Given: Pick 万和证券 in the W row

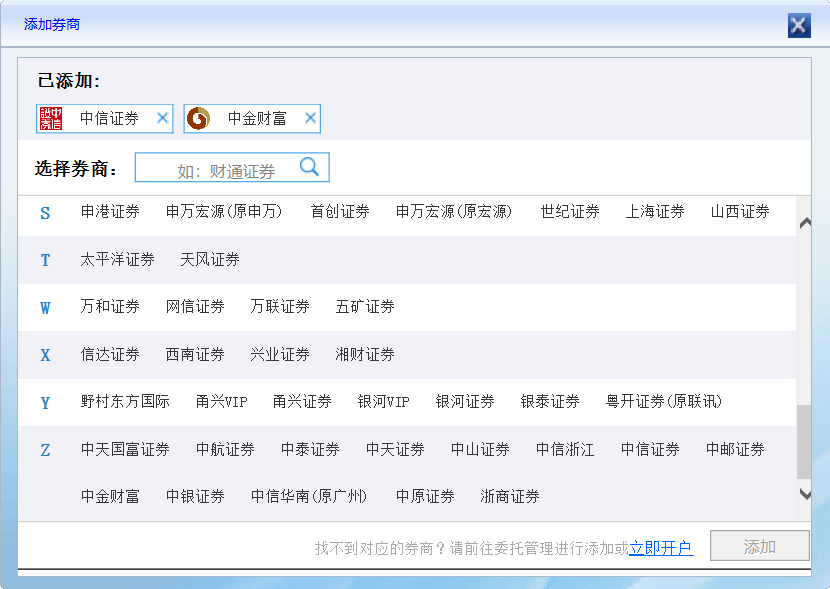Looking at the screenshot, I should pos(110,306).
